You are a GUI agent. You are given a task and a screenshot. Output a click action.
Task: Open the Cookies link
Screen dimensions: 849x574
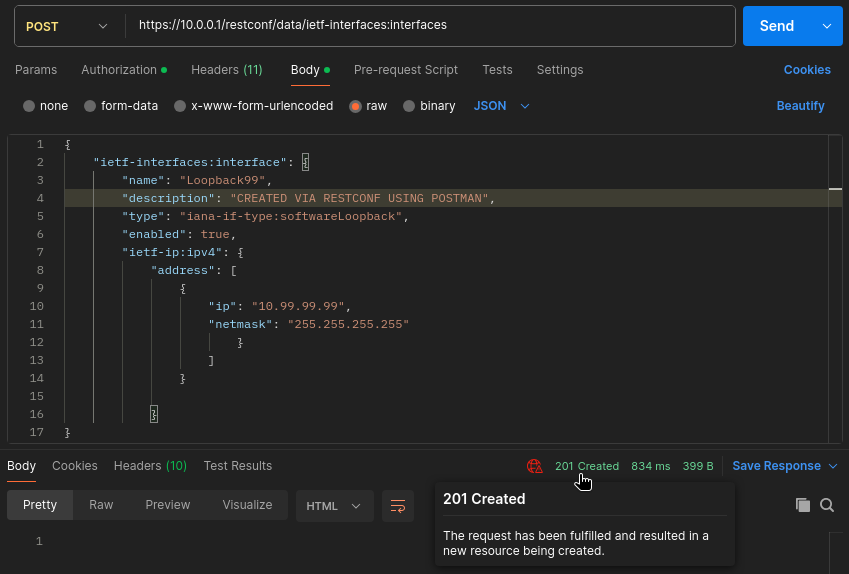coord(807,70)
